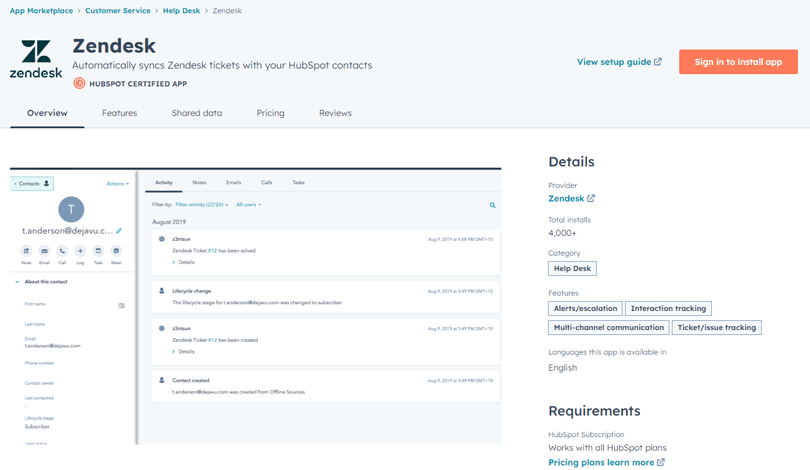810x470 pixels.
Task: Switch to the Overview tab
Action: tap(47, 113)
